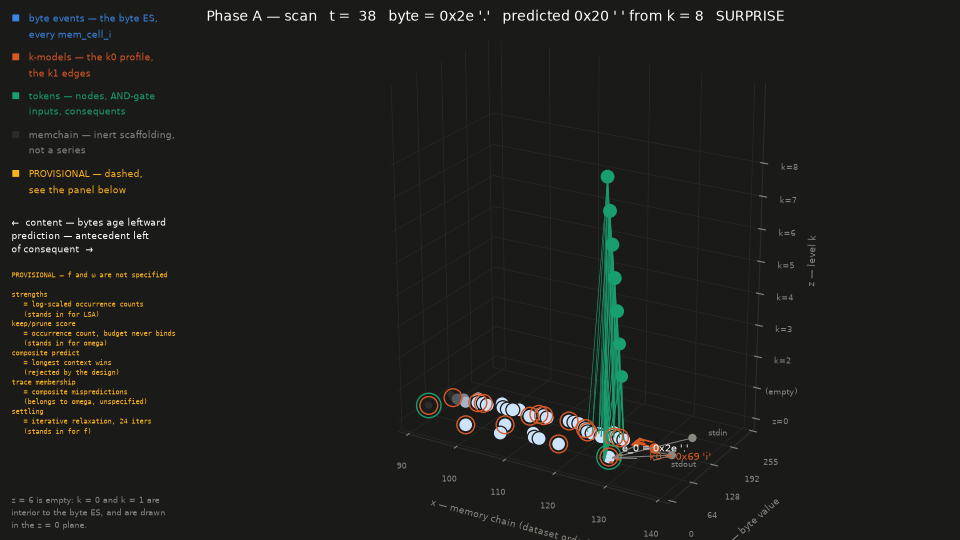Click the green-ringed node under the green spike
The image size is (960, 540).
pos(609,457)
